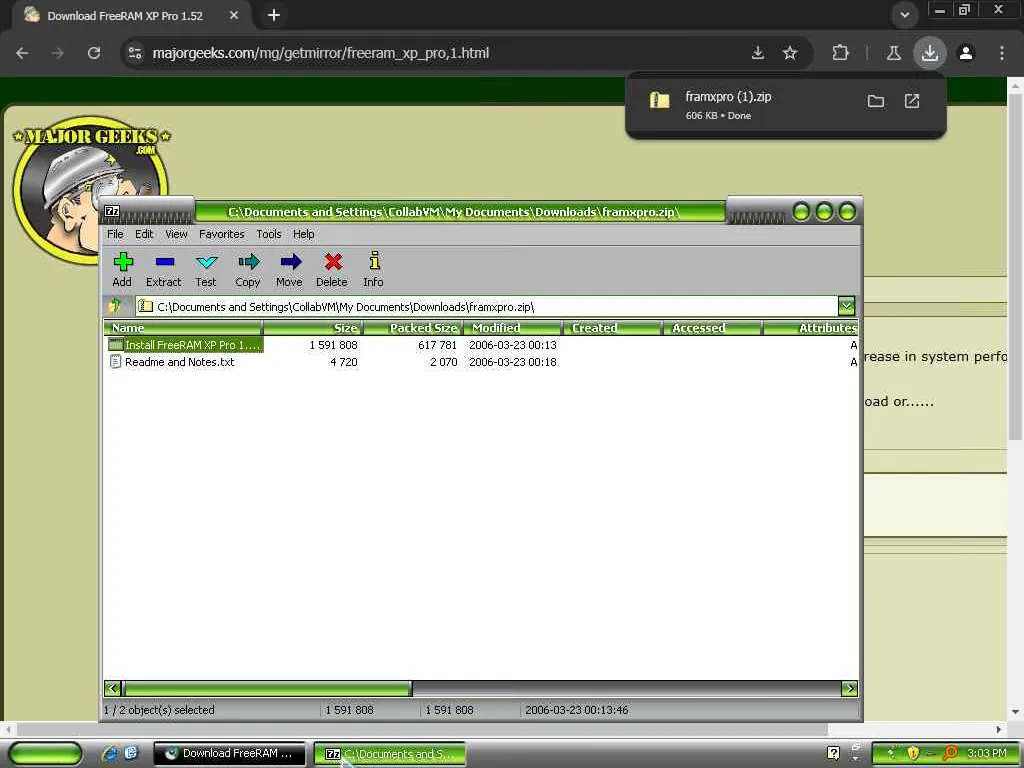
Task: Click modified date 2006-03-23 00:18
Action: coord(513,362)
